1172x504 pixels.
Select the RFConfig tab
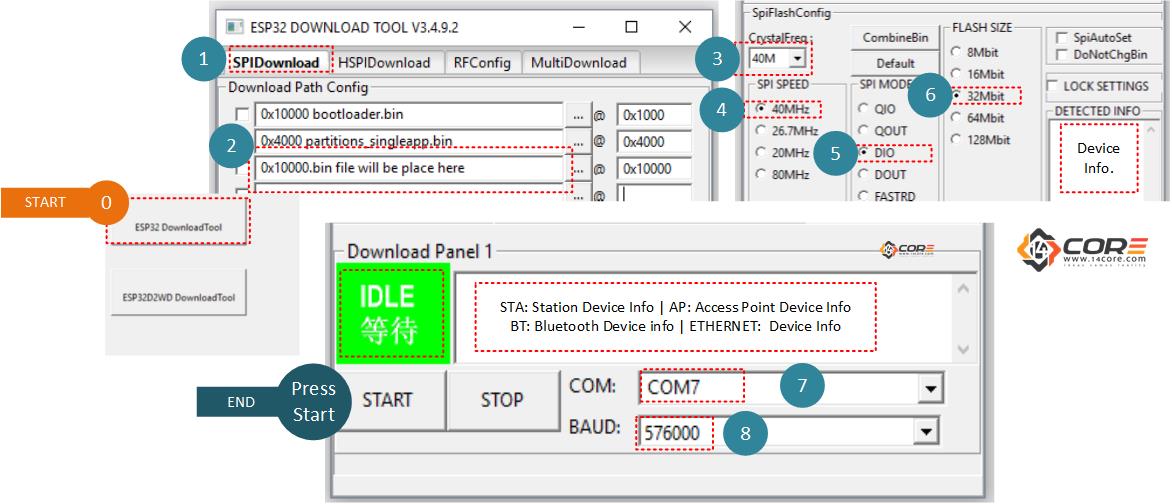[482, 62]
